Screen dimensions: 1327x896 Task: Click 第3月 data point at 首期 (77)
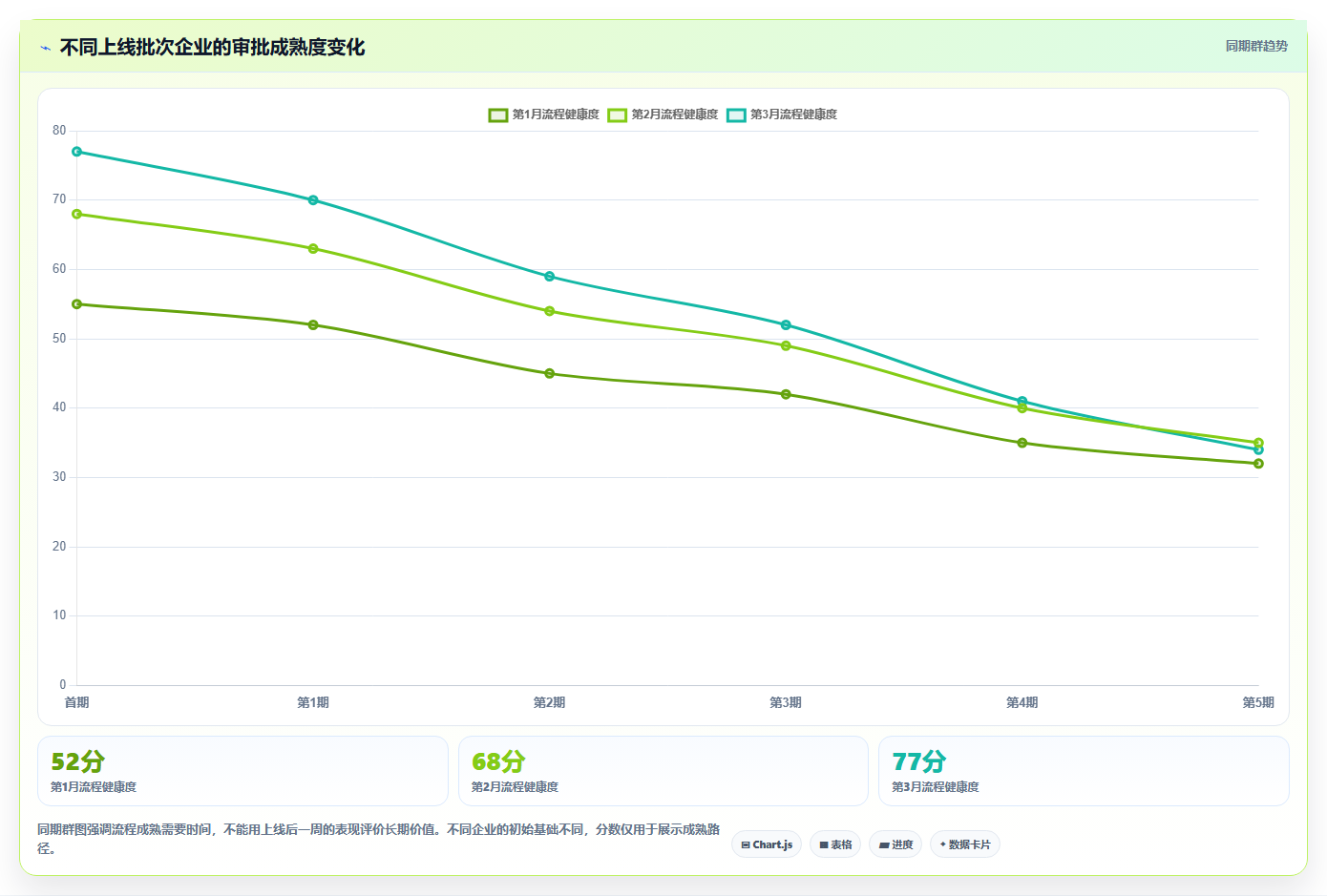76,152
